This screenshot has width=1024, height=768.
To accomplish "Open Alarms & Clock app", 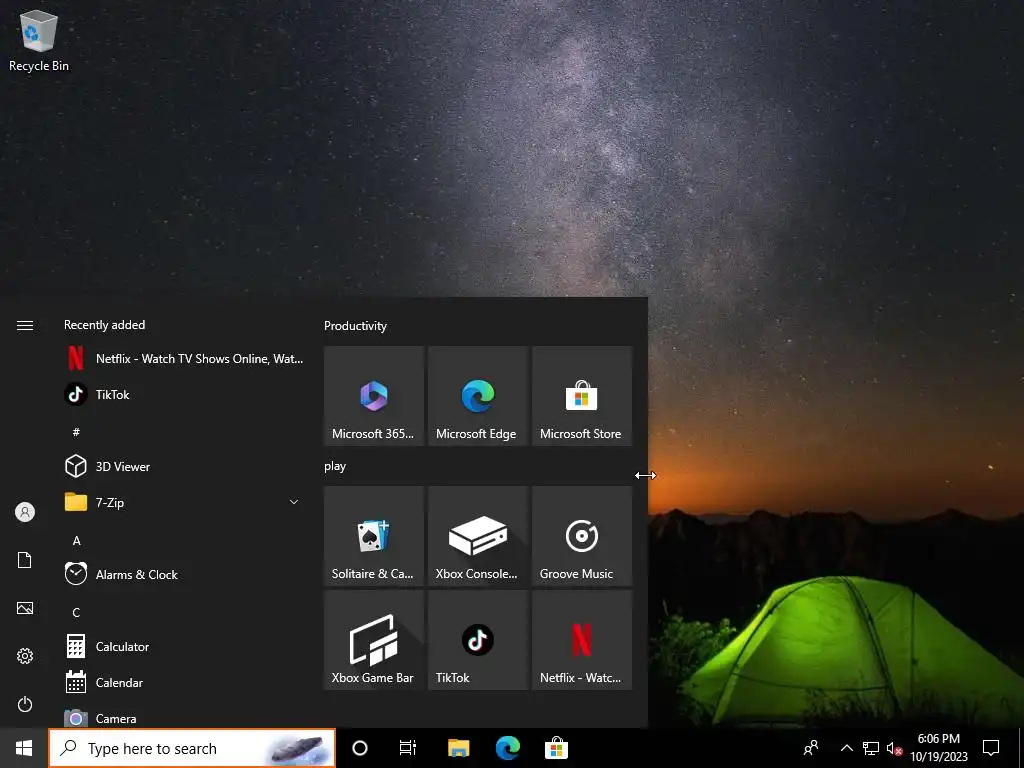I will [x=184, y=575].
